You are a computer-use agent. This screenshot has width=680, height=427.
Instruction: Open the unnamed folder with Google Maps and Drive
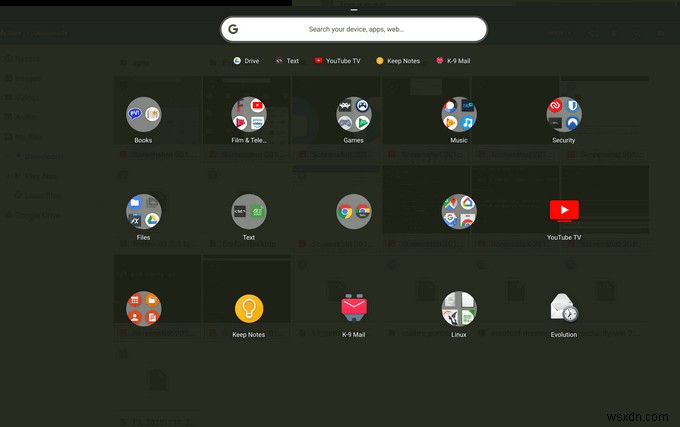click(459, 212)
